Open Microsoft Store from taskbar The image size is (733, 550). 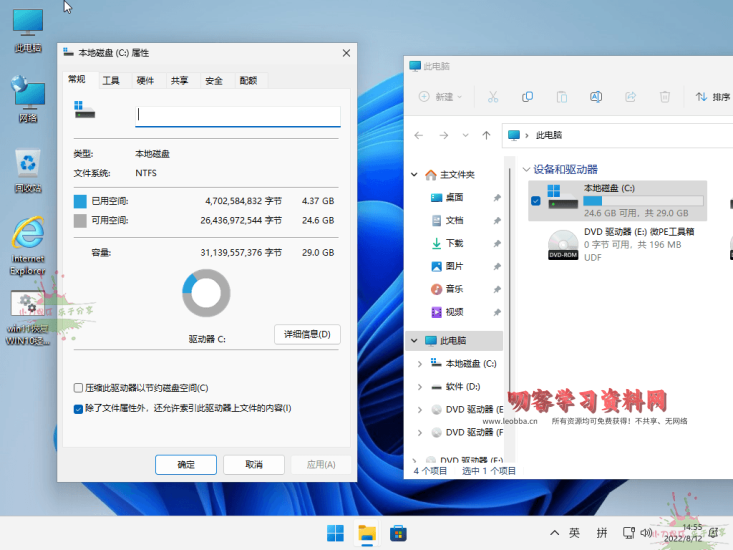[x=398, y=533]
